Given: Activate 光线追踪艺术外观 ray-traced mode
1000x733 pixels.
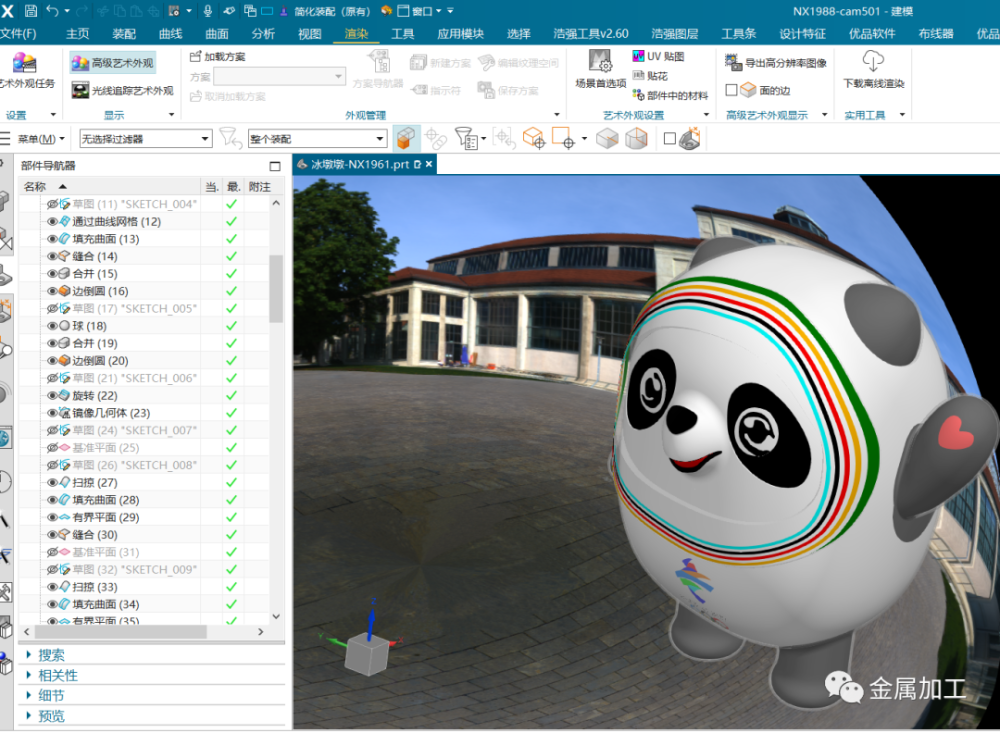Looking at the screenshot, I should click(122, 91).
